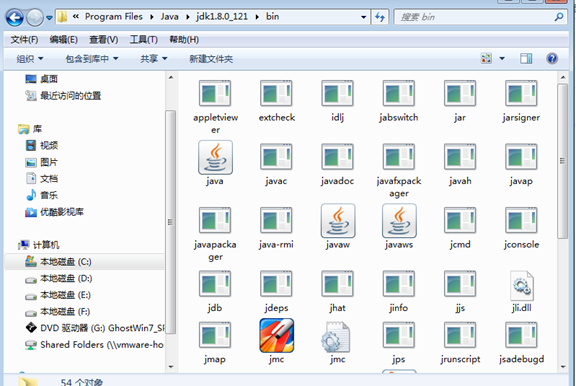Viewport: 576px width, 386px height.
Task: Select the jdeps file icon
Action: 276,284
